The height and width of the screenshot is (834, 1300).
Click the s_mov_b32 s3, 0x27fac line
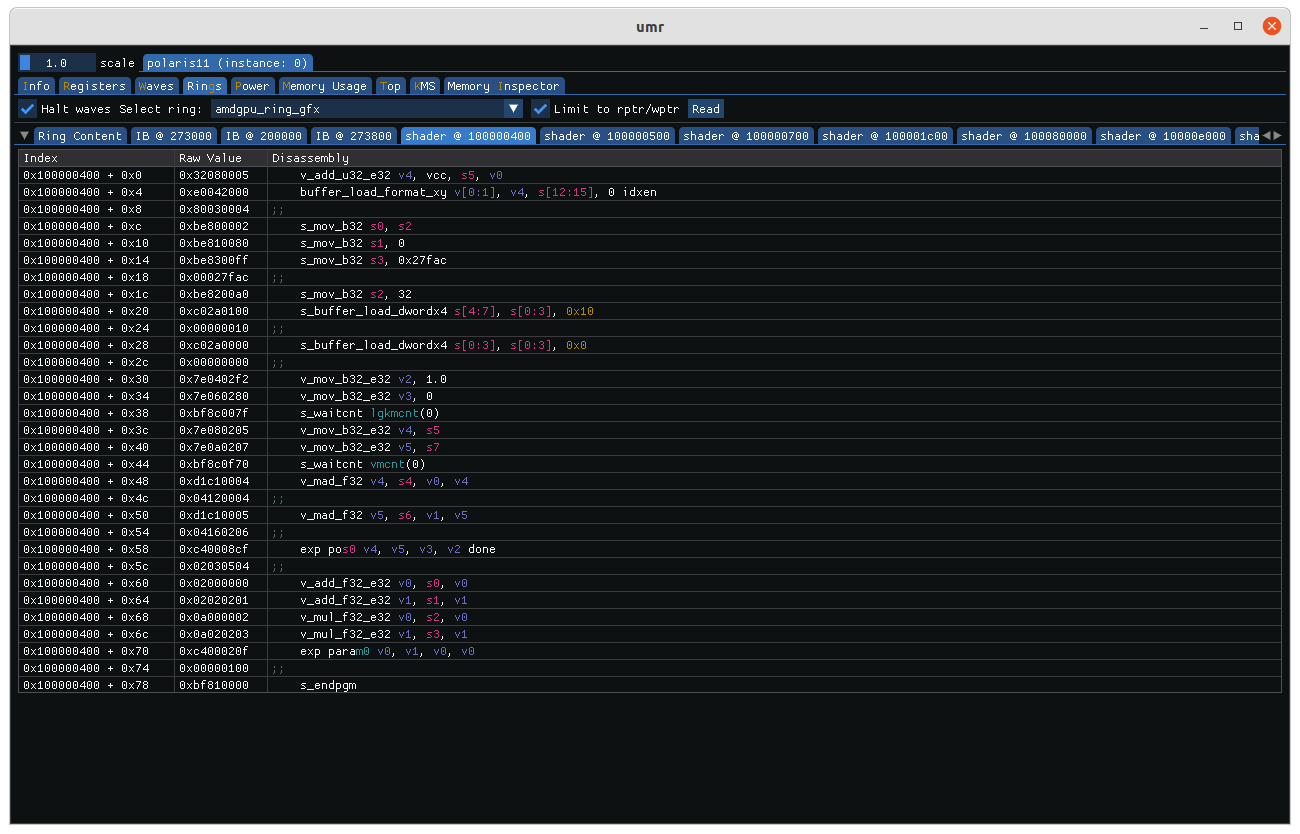[373, 260]
